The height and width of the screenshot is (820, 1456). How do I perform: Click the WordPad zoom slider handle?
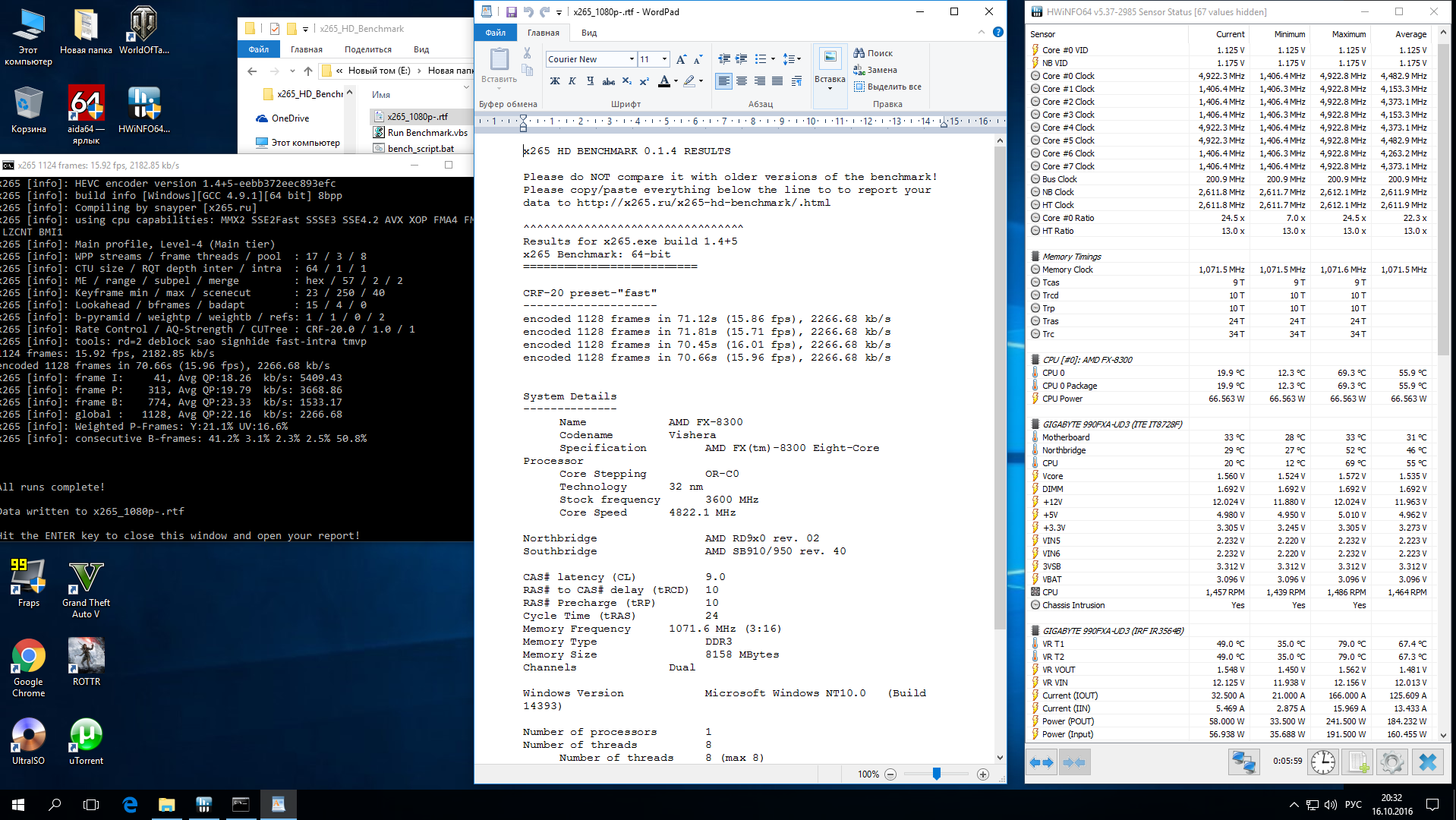pos(937,774)
